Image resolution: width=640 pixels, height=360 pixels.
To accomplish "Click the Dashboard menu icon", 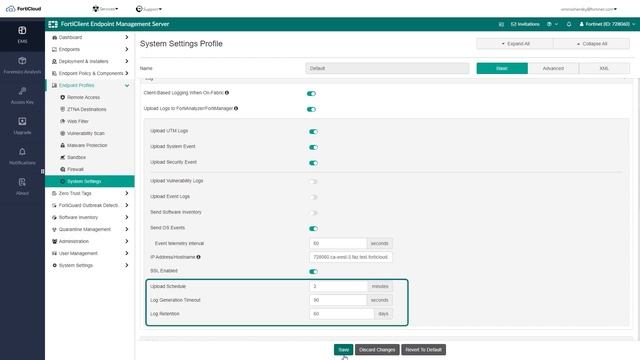I will click(x=54, y=38).
